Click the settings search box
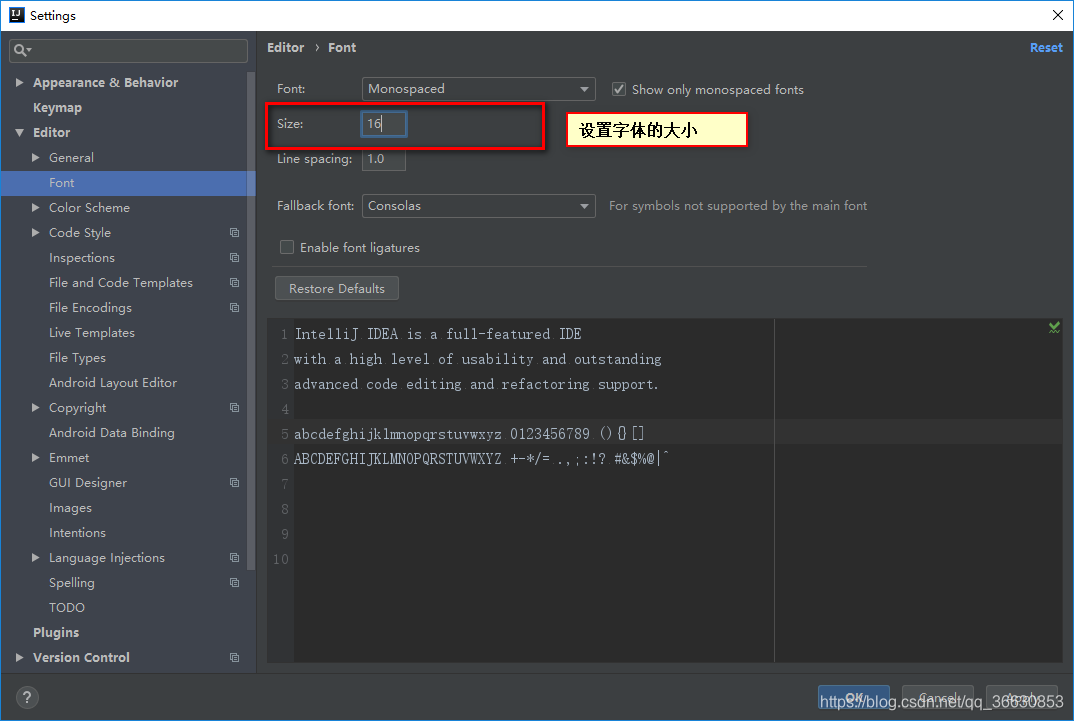This screenshot has height=721, width=1074. click(129, 51)
